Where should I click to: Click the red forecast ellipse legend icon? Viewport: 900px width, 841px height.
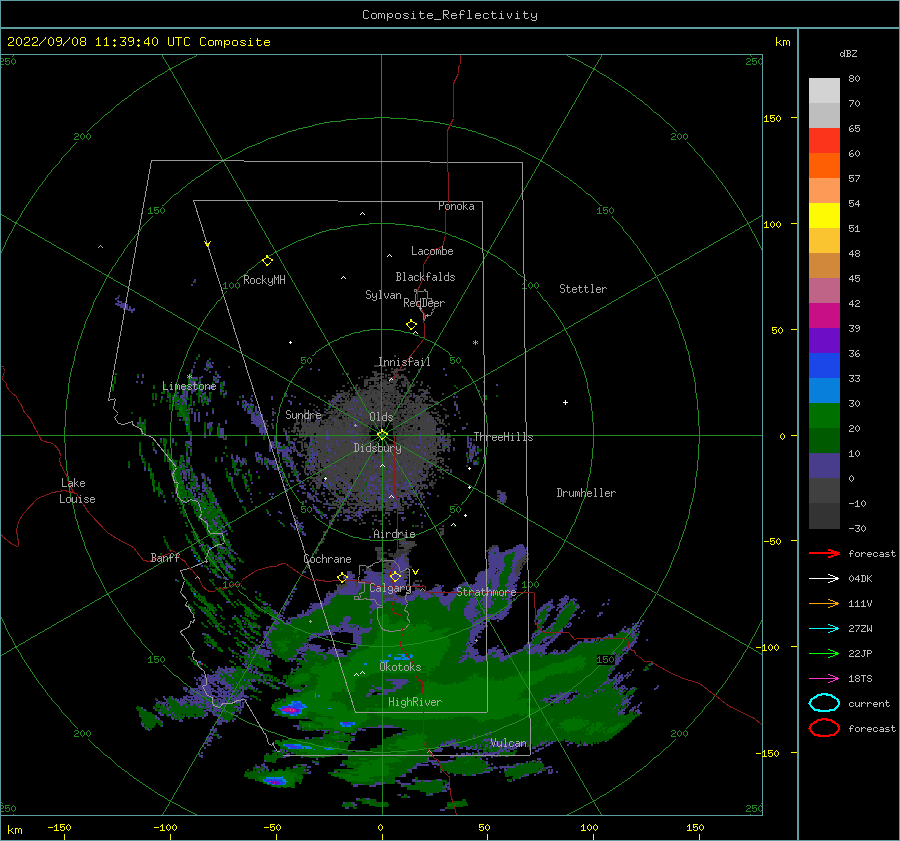824,728
